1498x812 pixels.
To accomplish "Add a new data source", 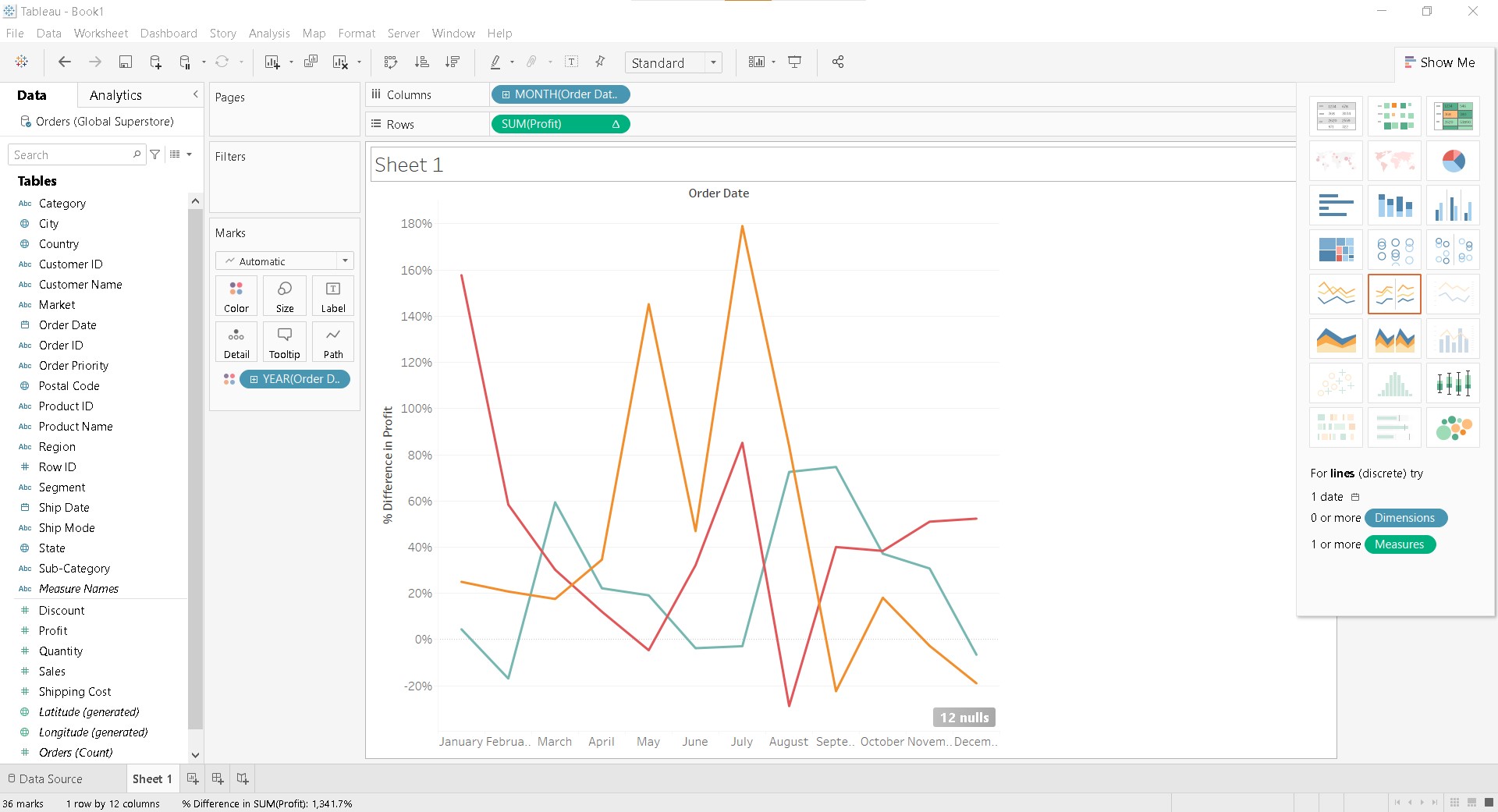I will point(155,62).
